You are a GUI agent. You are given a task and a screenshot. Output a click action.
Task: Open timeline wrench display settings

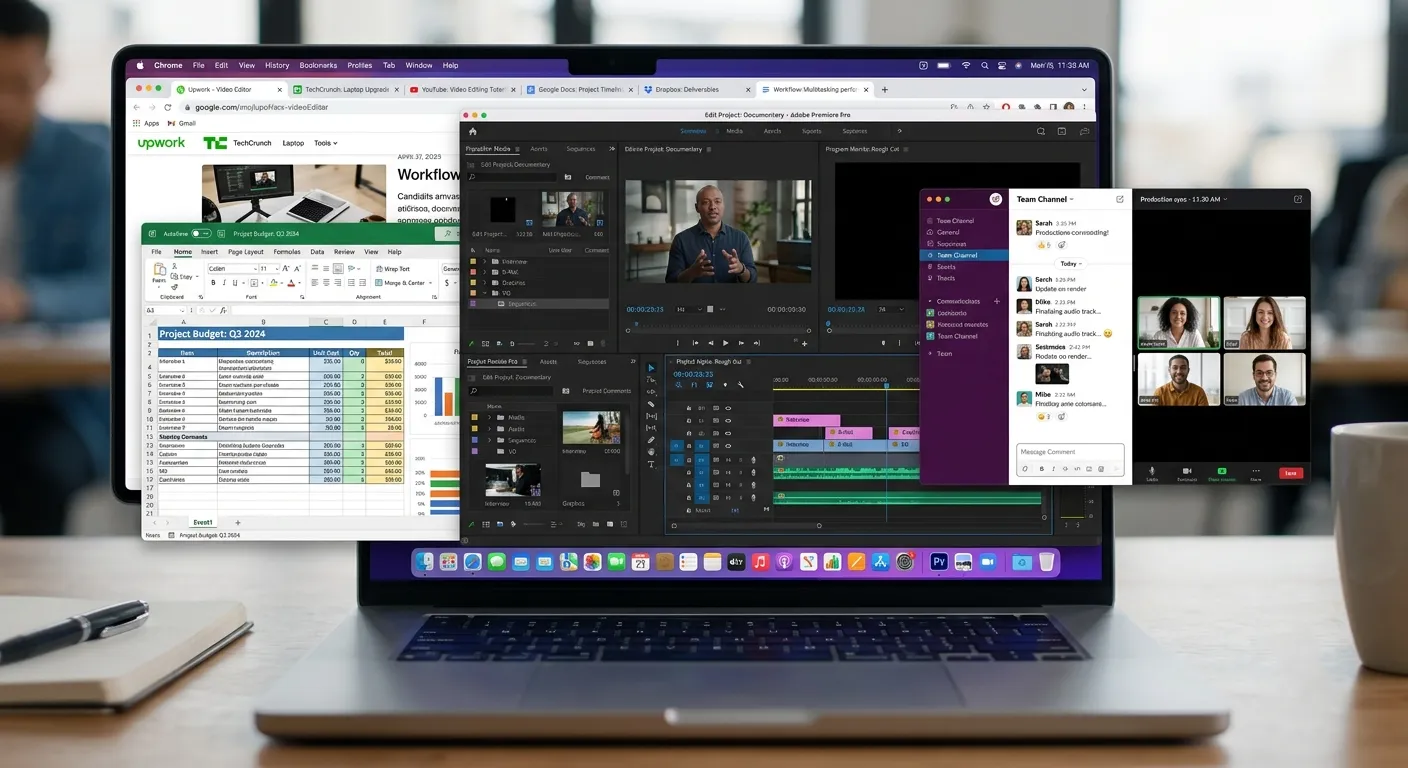click(x=741, y=385)
